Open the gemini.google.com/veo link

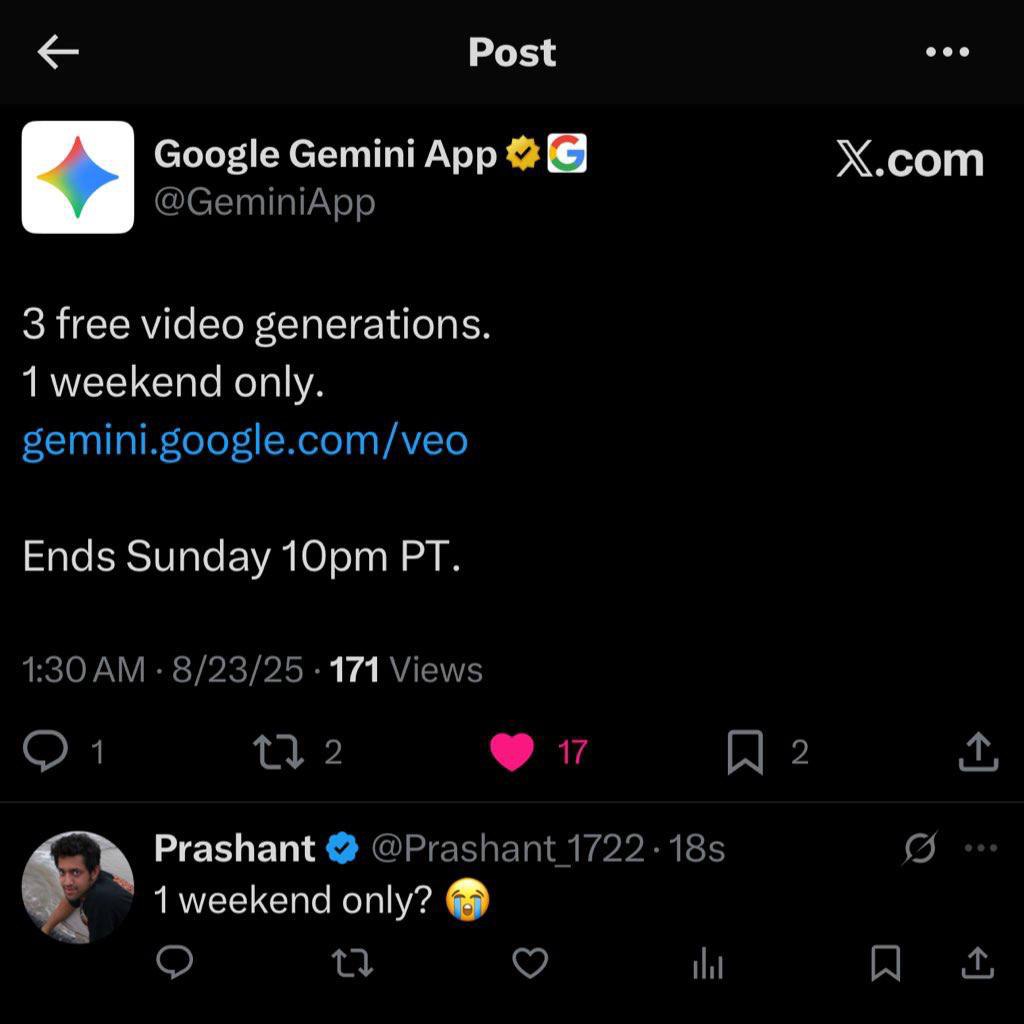click(245, 440)
